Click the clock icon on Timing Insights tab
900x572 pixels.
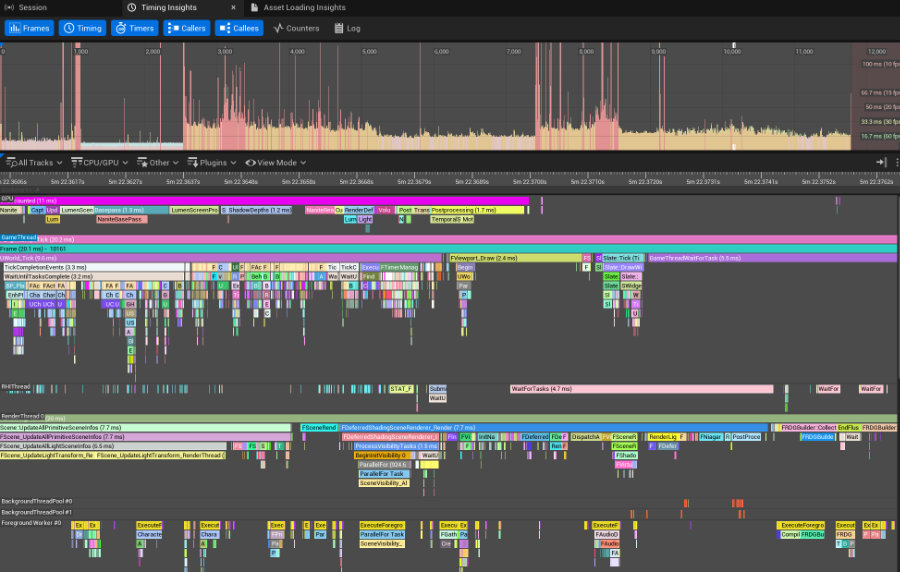[131, 7]
